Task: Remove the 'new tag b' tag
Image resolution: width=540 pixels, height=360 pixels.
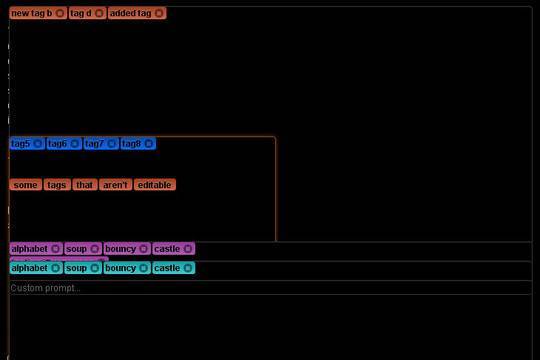Action: pyautogui.click(x=60, y=13)
